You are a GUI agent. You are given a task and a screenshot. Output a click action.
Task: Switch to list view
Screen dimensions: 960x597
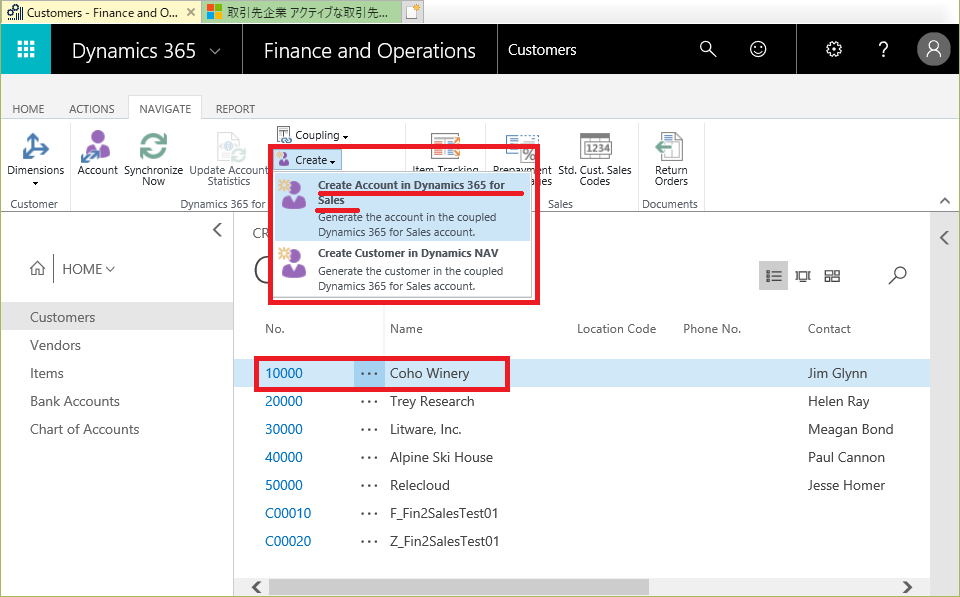tap(773, 276)
